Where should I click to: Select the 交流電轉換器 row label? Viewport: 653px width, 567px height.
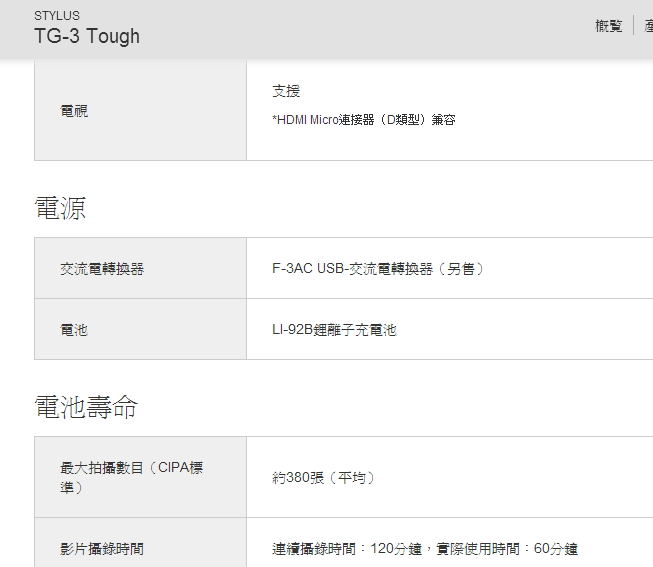102,269
